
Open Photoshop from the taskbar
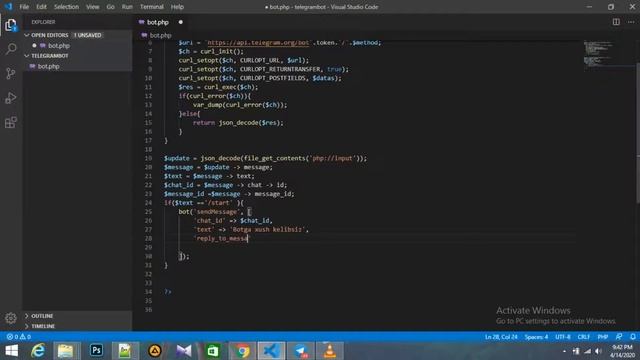click(x=96, y=351)
